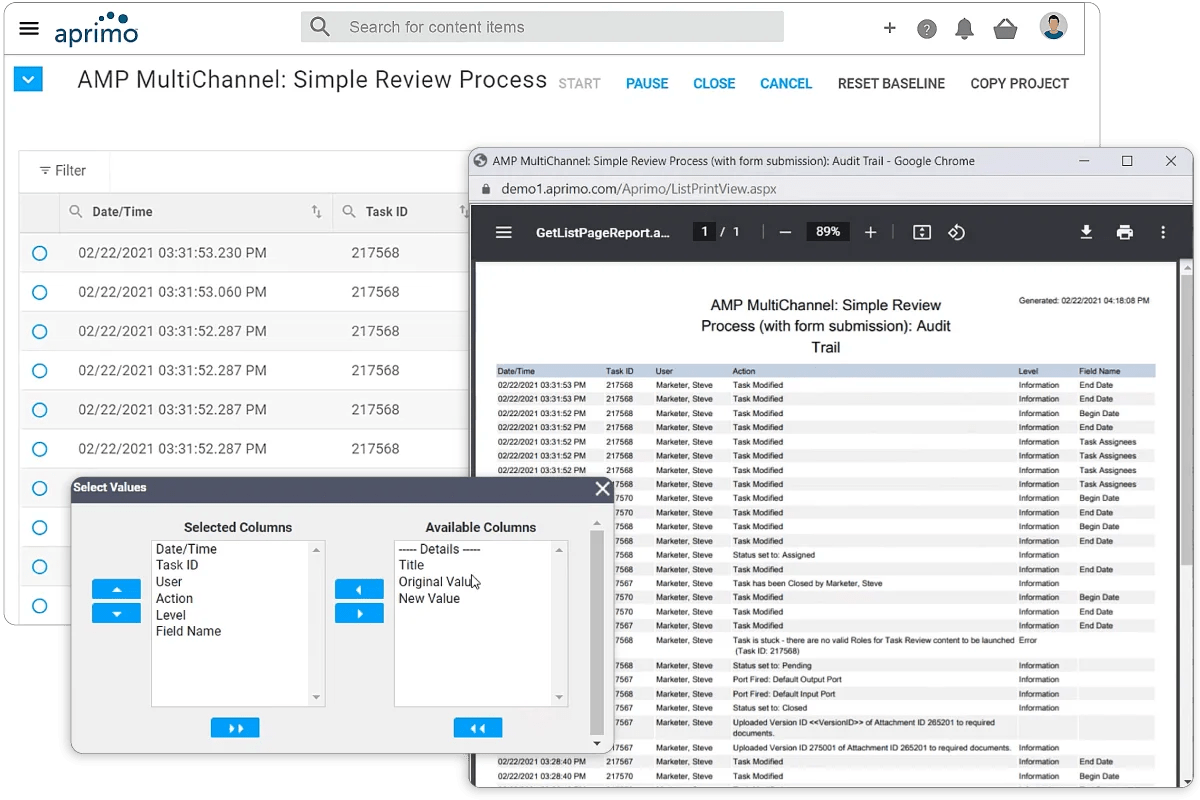The image size is (1200, 800).
Task: Select Task ID in Selected Columns
Action: (x=177, y=565)
